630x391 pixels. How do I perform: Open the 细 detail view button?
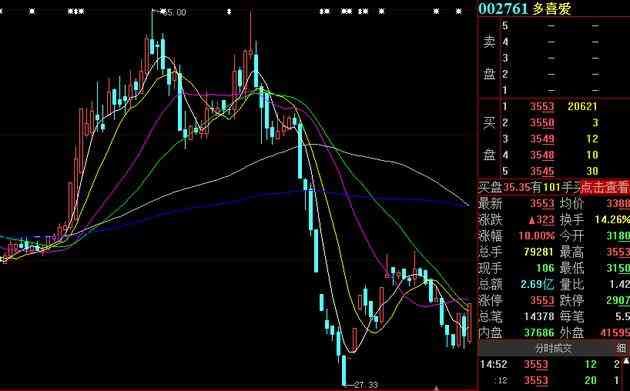622,348
